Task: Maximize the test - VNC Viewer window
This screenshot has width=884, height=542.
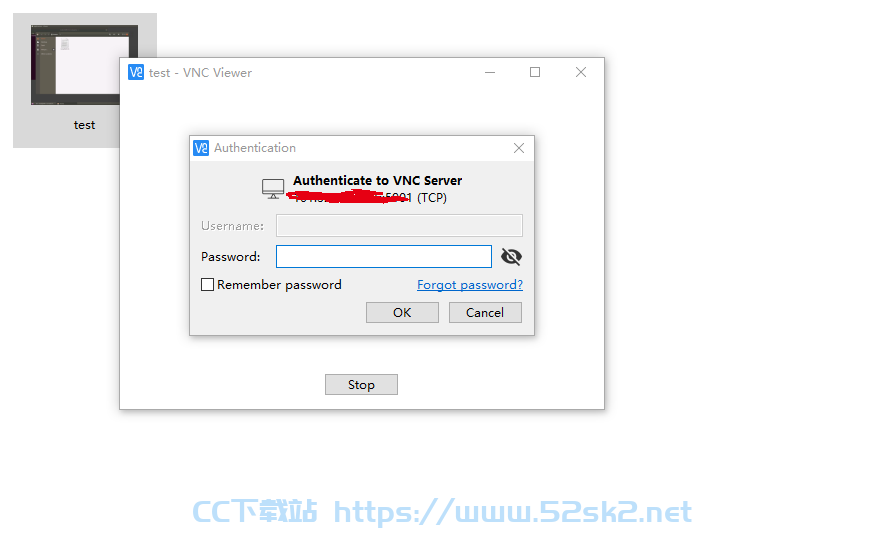Action: pyautogui.click(x=535, y=72)
